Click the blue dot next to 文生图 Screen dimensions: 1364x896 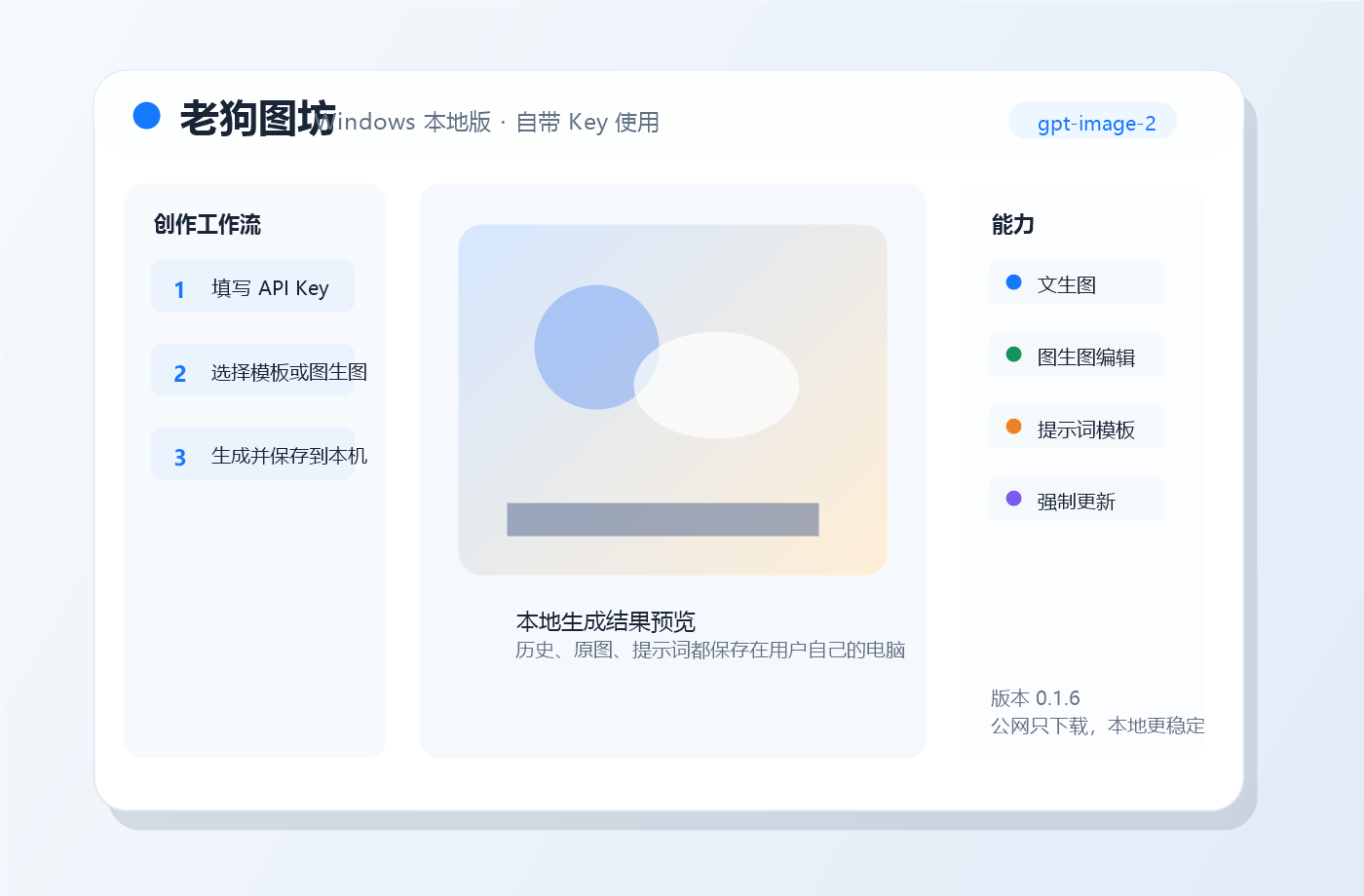pos(1013,282)
